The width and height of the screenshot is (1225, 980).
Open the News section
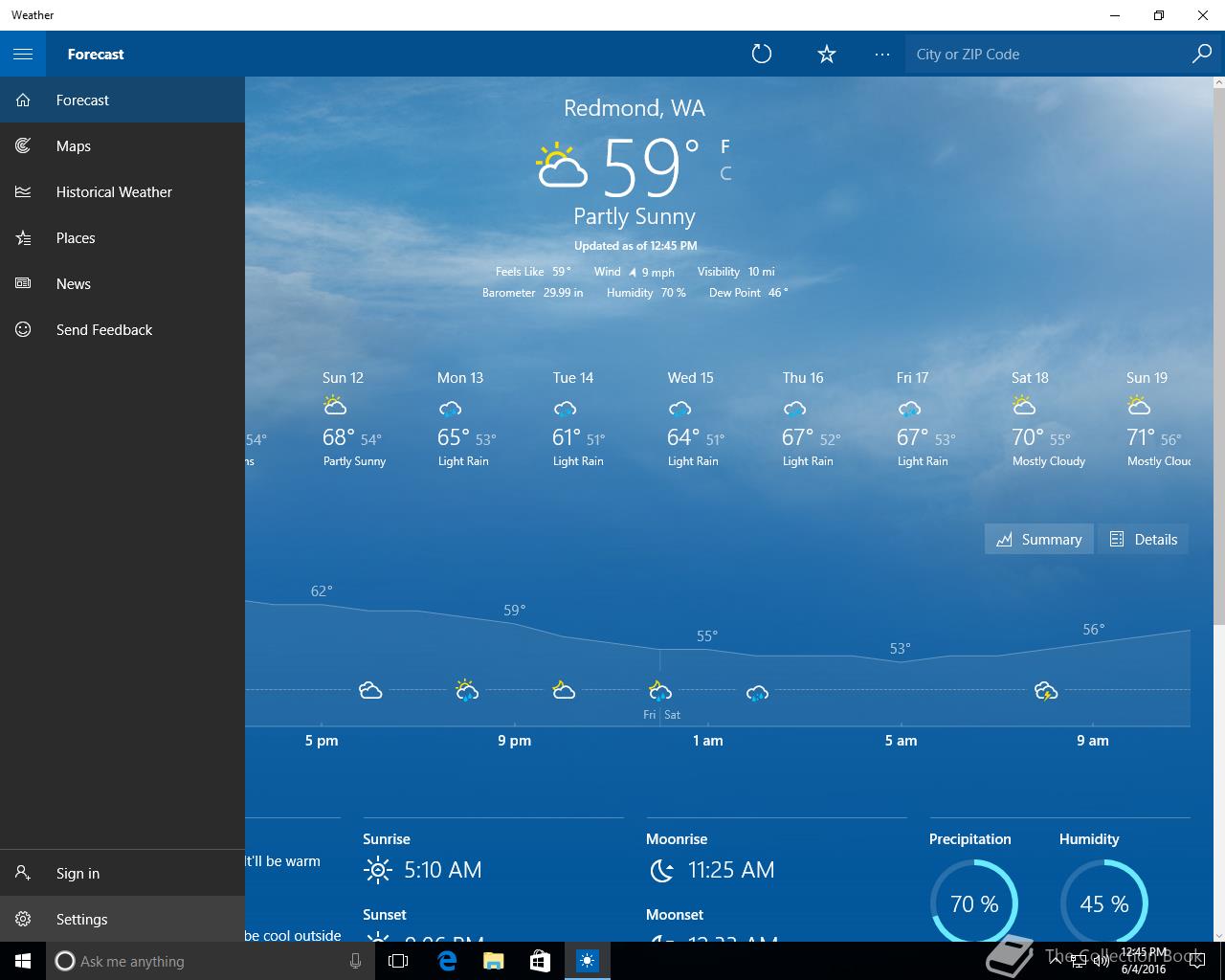[x=122, y=283]
